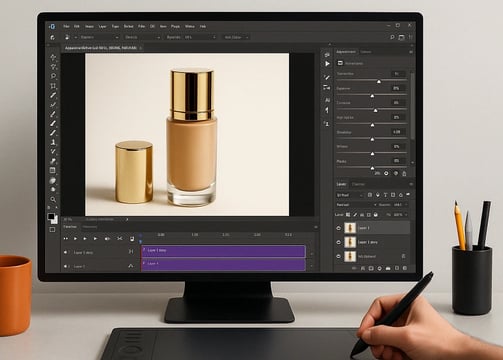The image size is (503, 360).
Task: Click the scissors split icon in timeline
Action: pyautogui.click(x=120, y=238)
